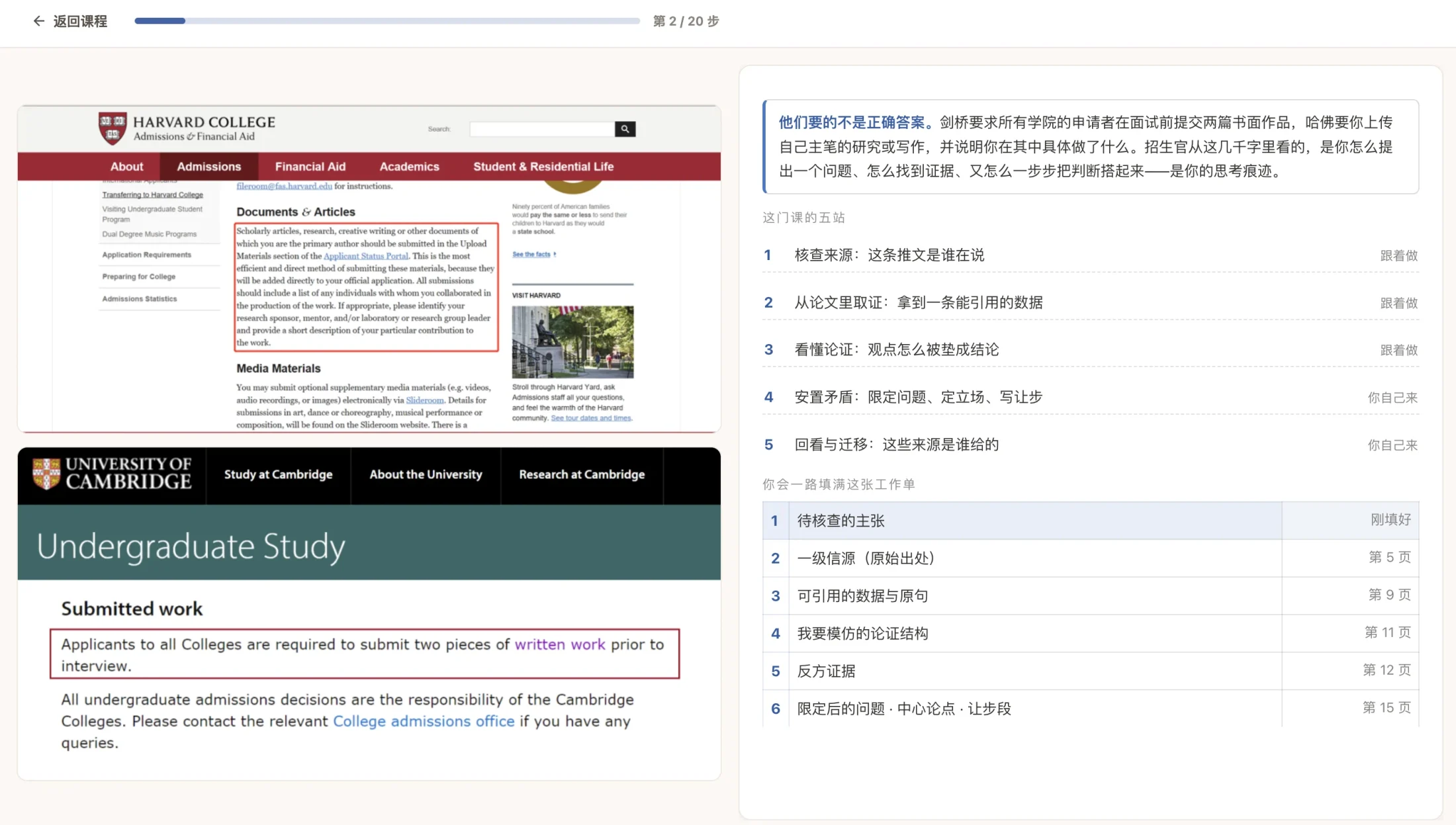Click Application Requirements sidebar item

pyautogui.click(x=146, y=255)
